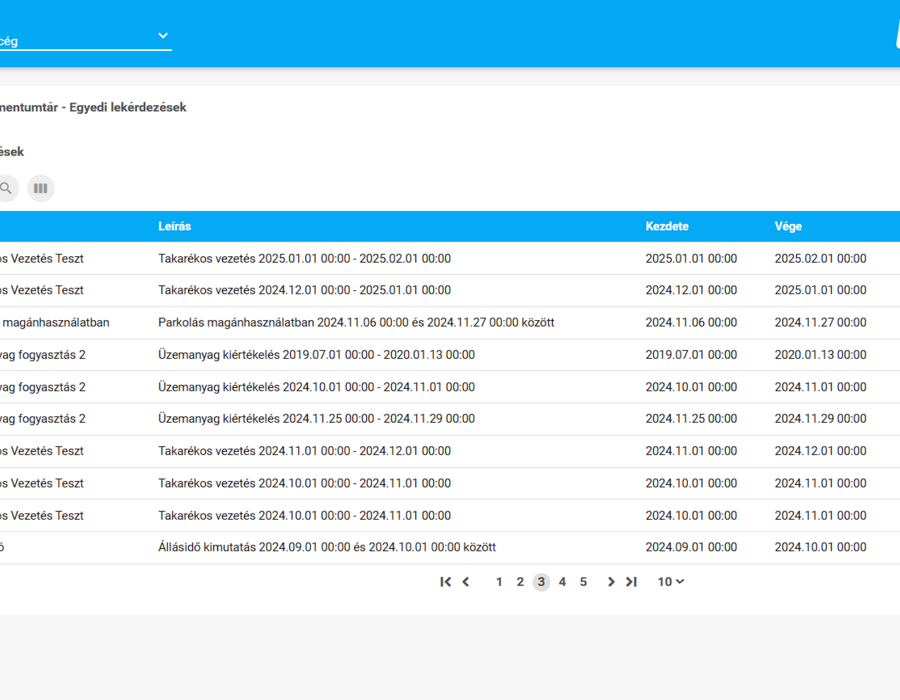Viewport: 900px width, 700px height.
Task: Go to the next page
Action: 611,582
